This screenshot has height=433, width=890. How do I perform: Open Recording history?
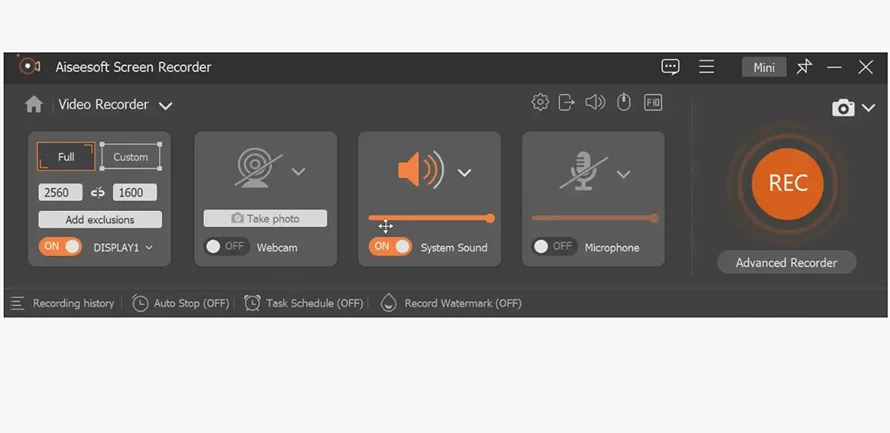(x=73, y=304)
